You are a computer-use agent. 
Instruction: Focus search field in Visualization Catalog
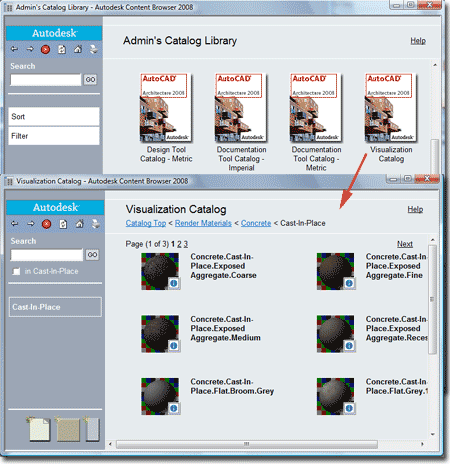click(x=47, y=255)
